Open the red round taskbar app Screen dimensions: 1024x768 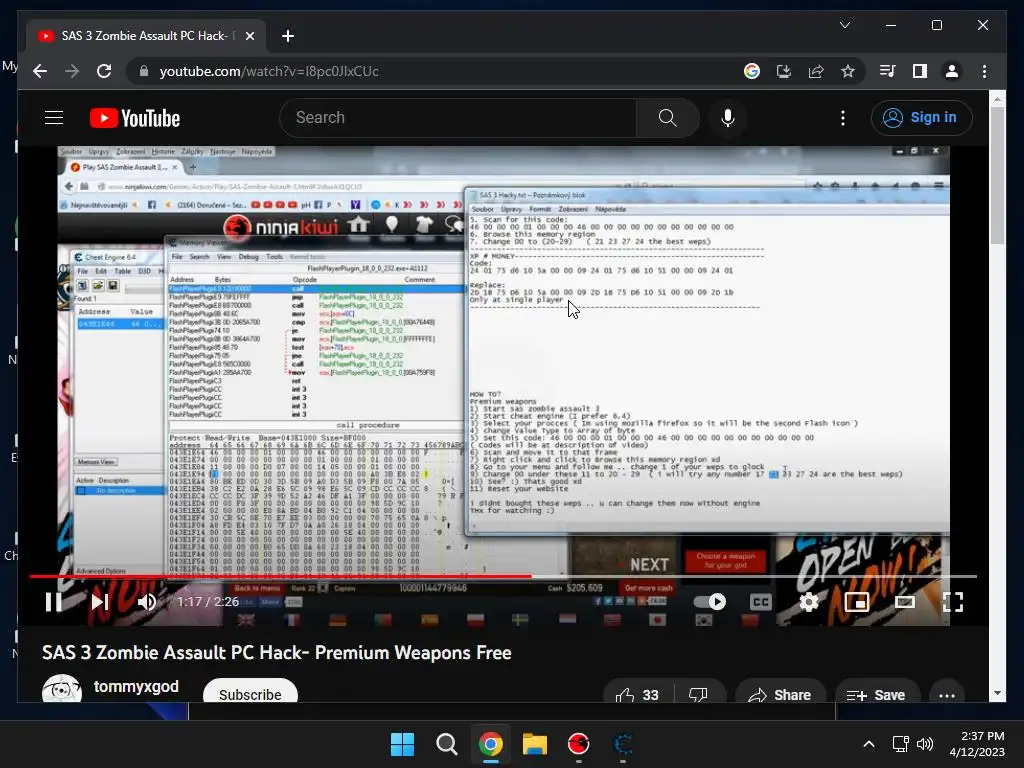[579, 744]
